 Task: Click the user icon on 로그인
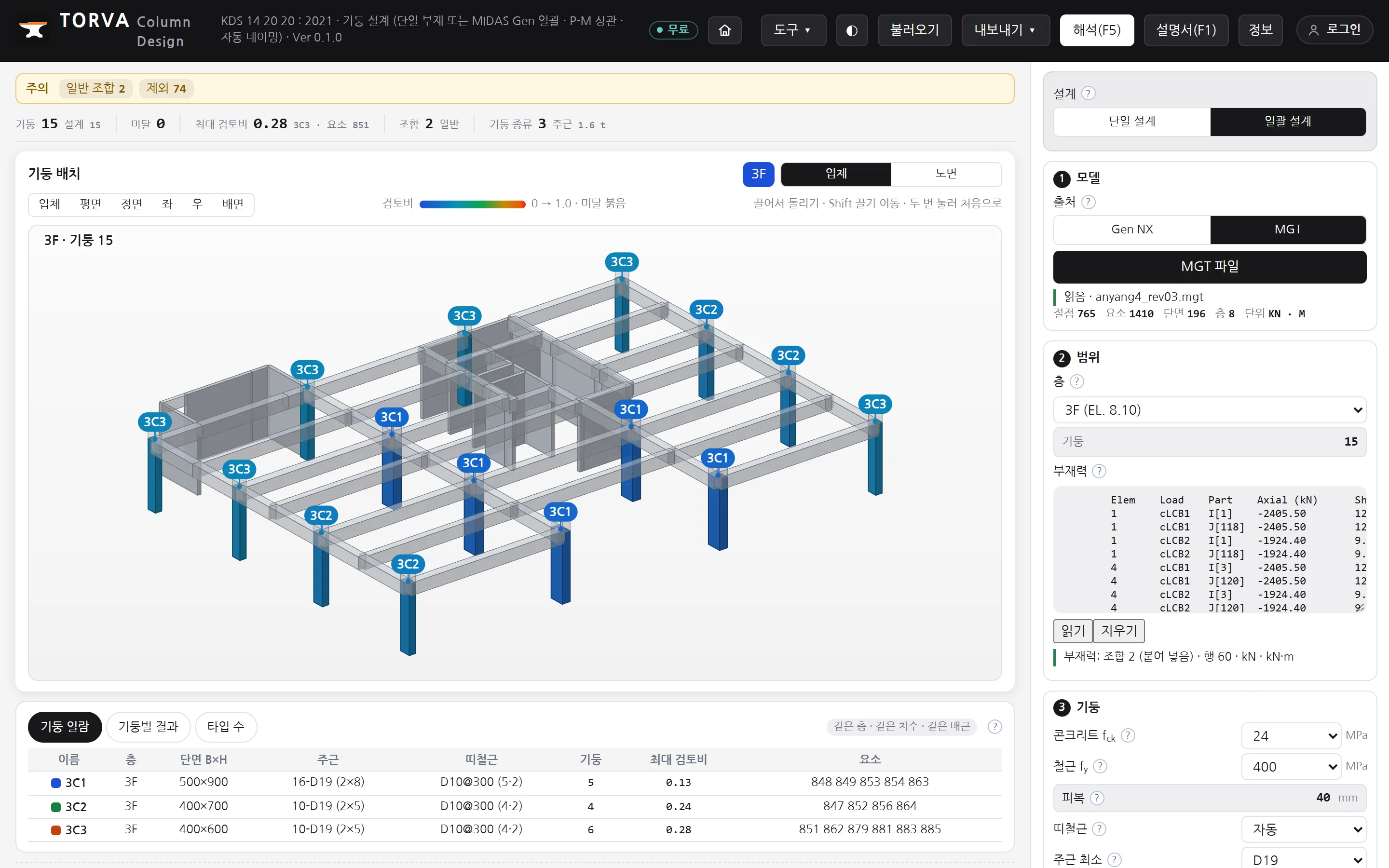tap(1313, 30)
